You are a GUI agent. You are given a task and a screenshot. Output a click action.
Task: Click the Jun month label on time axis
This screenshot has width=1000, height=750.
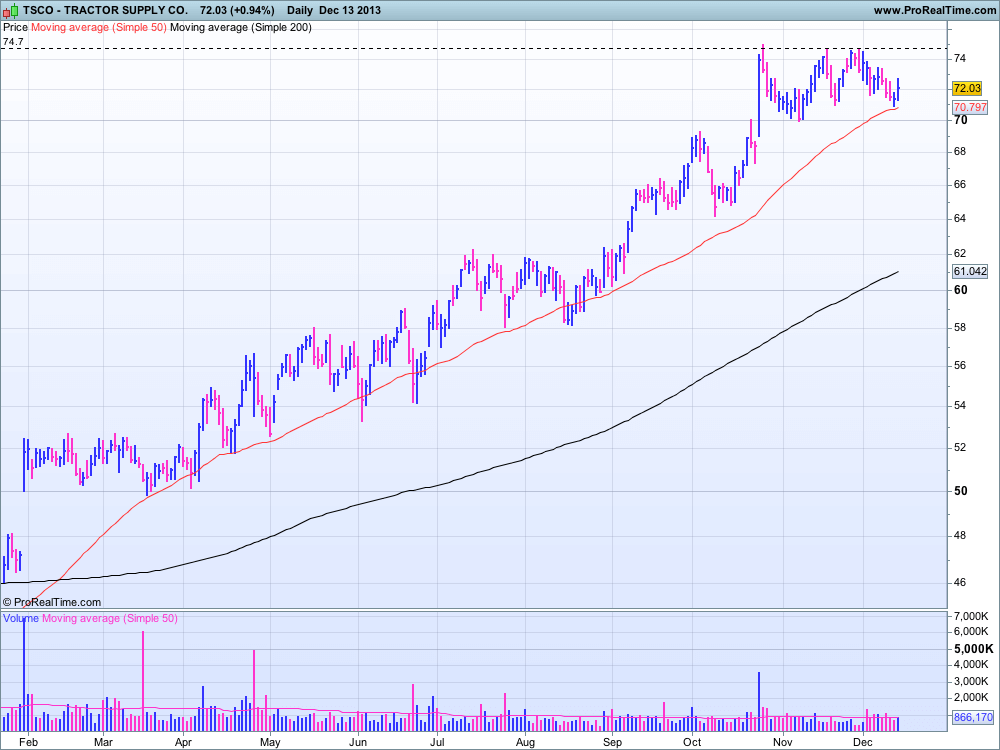[x=358, y=742]
